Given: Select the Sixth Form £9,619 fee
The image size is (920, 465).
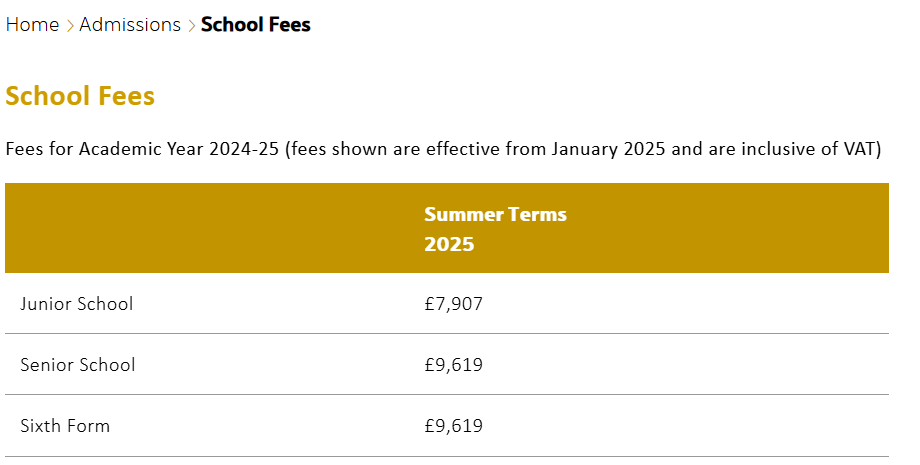Looking at the screenshot, I should pyautogui.click(x=454, y=426).
